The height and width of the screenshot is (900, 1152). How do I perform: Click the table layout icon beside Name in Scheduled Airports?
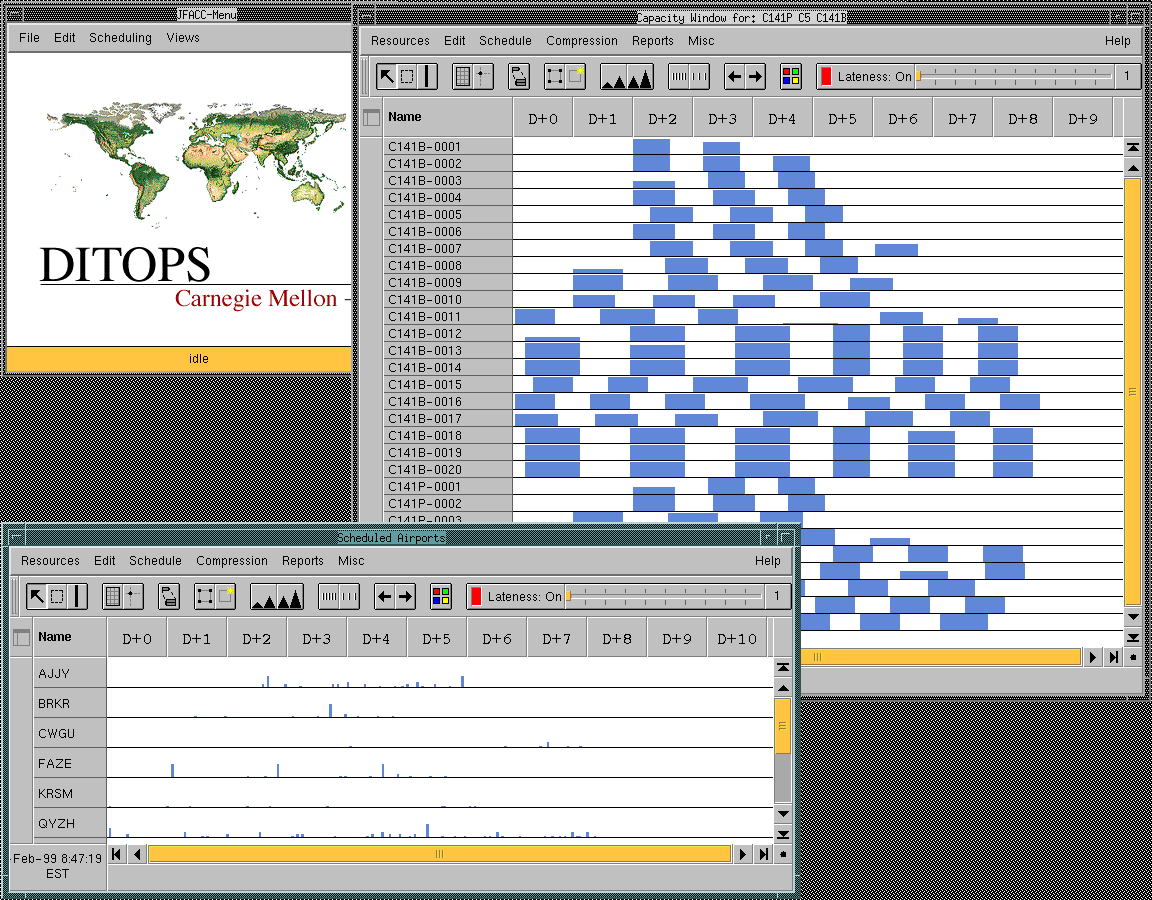(21, 637)
